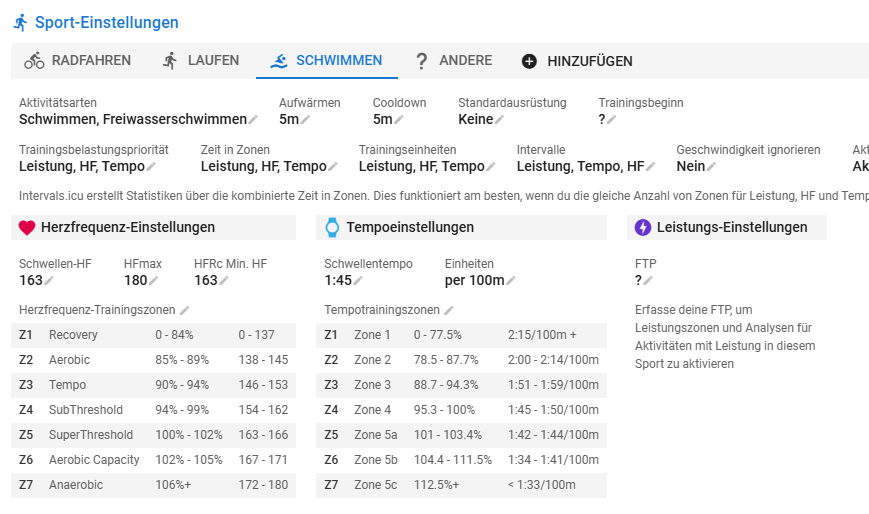The height and width of the screenshot is (514, 869).
Task: Click the edit pencil for Schwellentempo
Action: click(357, 281)
